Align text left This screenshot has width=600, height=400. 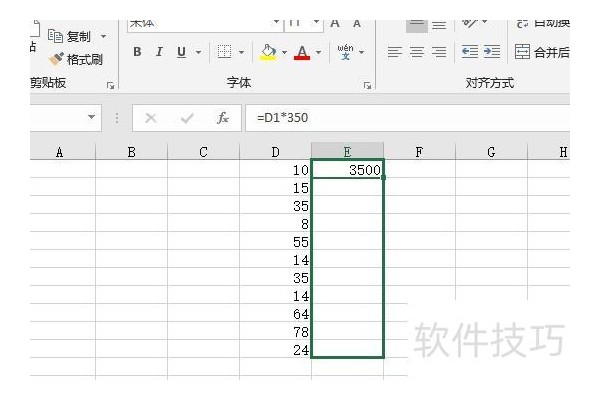click(395, 52)
